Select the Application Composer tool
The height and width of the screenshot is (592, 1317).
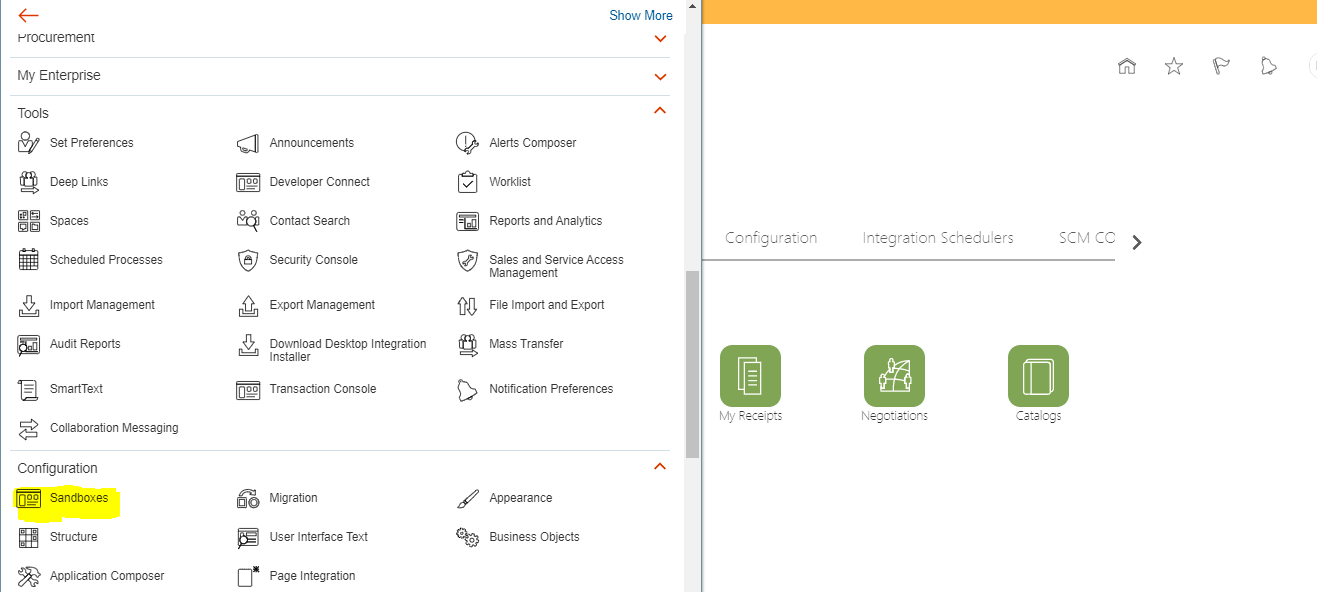(x=107, y=575)
